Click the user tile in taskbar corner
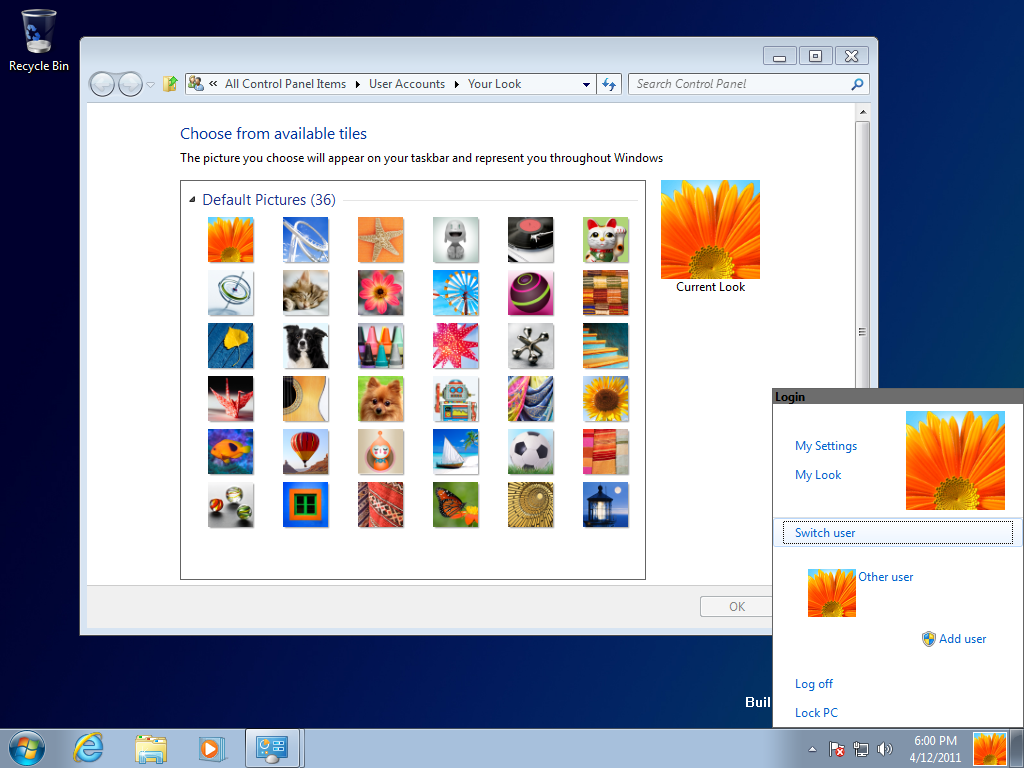Image resolution: width=1024 pixels, height=768 pixels. [990, 748]
